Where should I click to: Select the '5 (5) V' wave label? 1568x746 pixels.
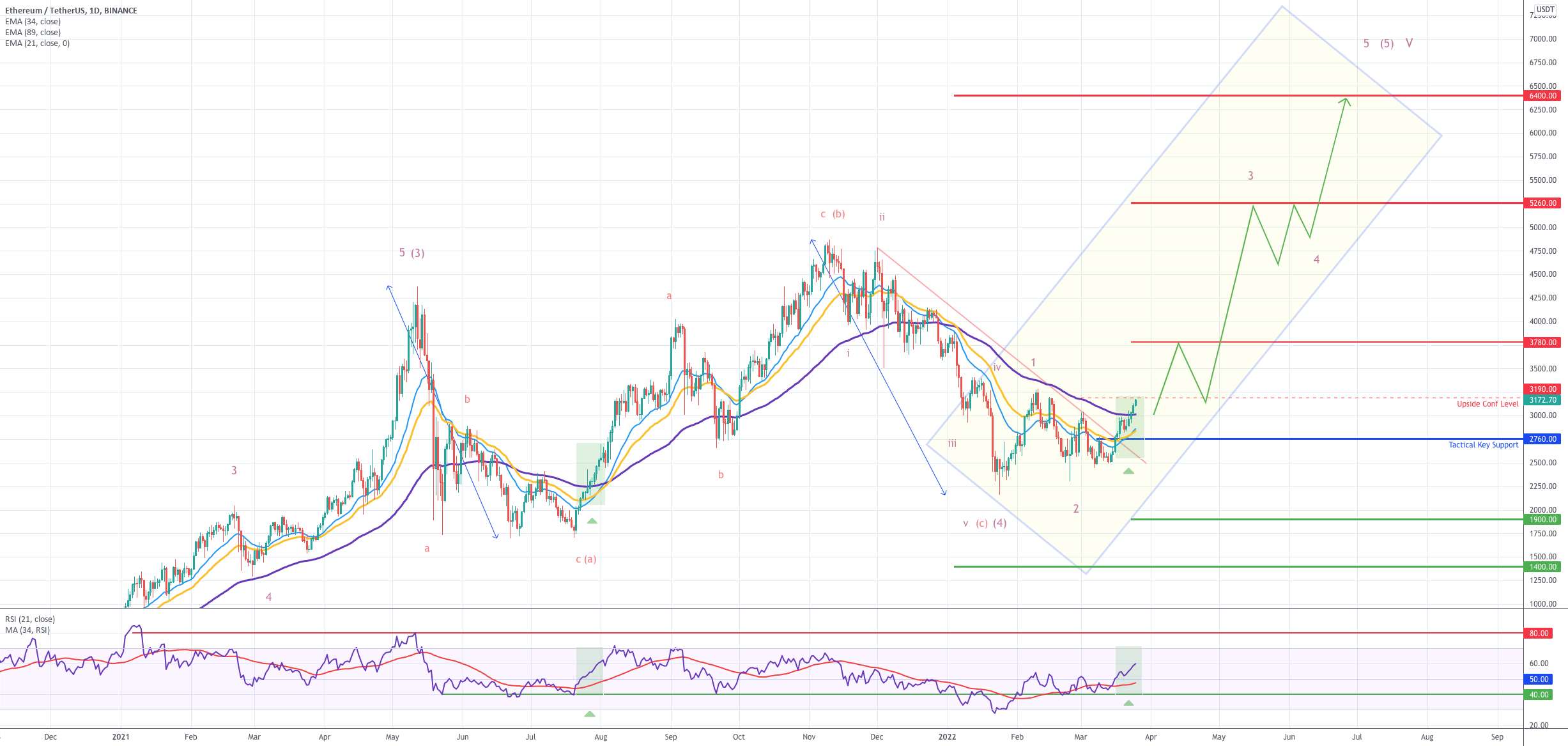(1388, 43)
